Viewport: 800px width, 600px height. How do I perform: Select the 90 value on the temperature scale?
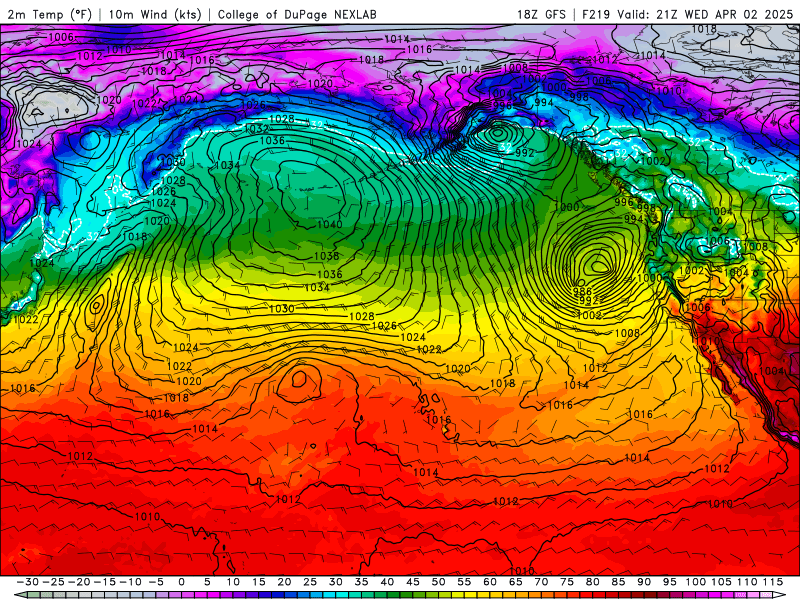644,582
